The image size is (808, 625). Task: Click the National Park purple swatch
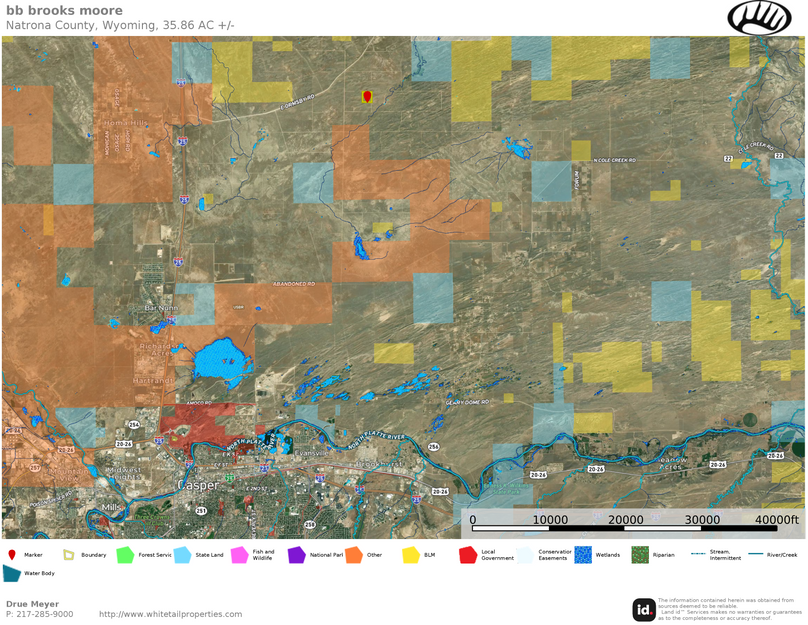(x=297, y=554)
